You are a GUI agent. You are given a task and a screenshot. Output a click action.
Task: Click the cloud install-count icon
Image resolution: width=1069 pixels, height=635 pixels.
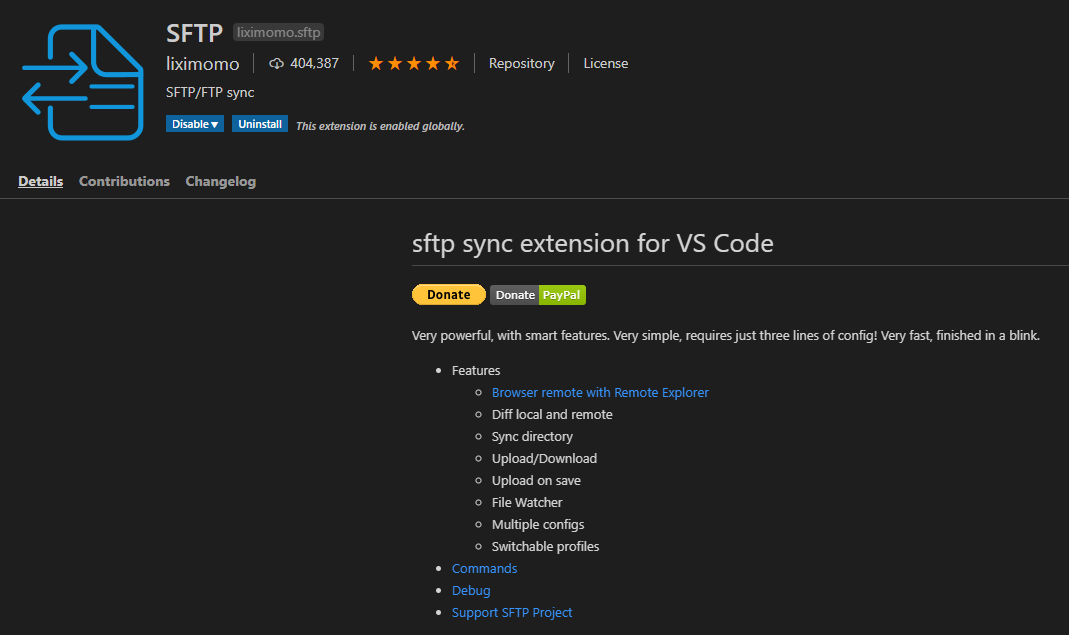[x=276, y=63]
